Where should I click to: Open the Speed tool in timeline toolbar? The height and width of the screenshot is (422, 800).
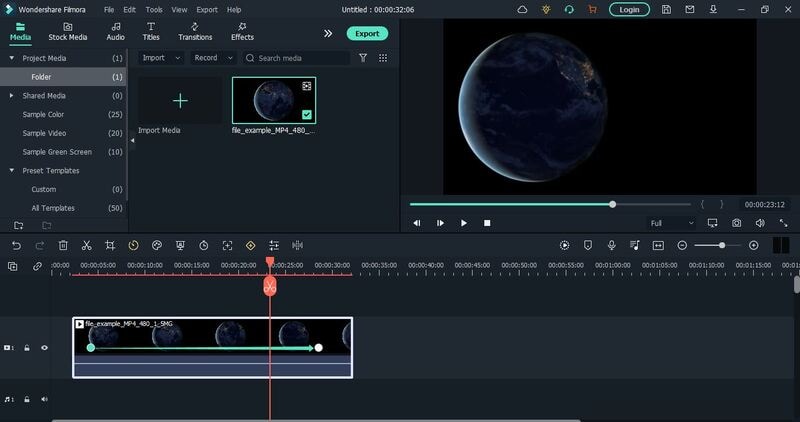pos(133,245)
